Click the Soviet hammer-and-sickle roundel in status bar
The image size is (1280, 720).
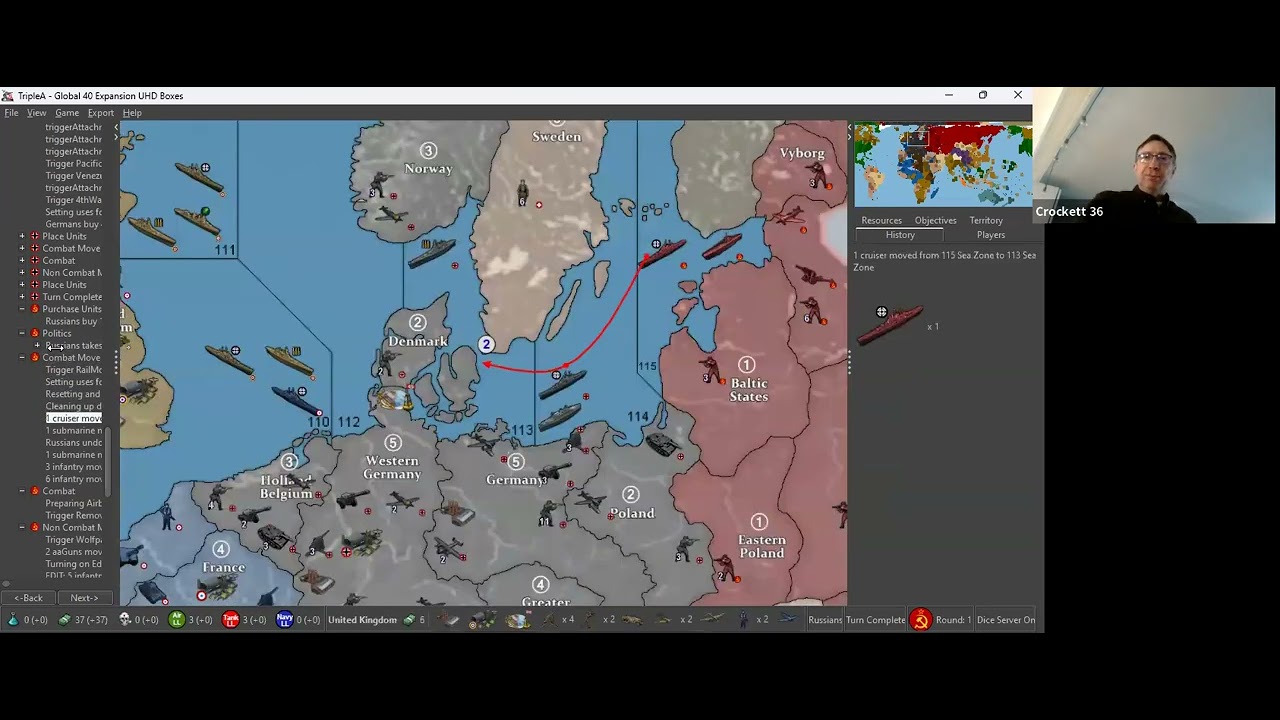click(x=921, y=620)
